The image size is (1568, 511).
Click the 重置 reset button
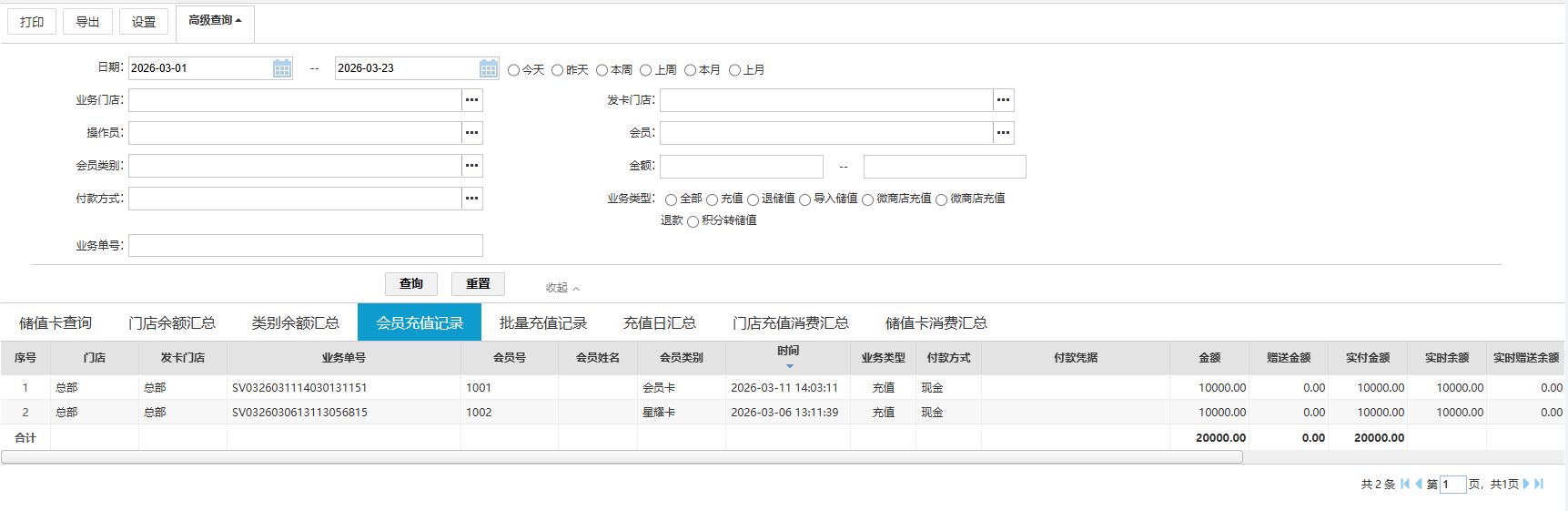pyautogui.click(x=478, y=284)
